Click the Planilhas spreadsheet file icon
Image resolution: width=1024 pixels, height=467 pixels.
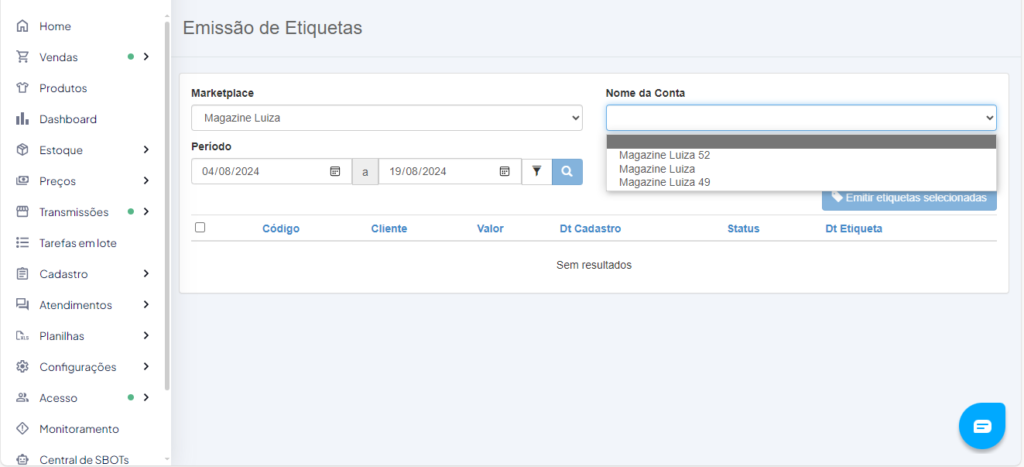pos(22,336)
